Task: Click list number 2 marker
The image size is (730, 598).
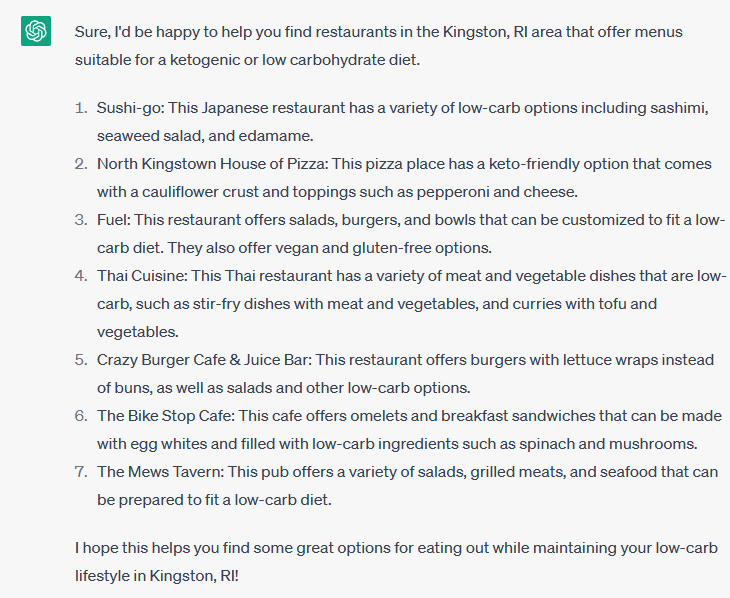Action: [81, 164]
